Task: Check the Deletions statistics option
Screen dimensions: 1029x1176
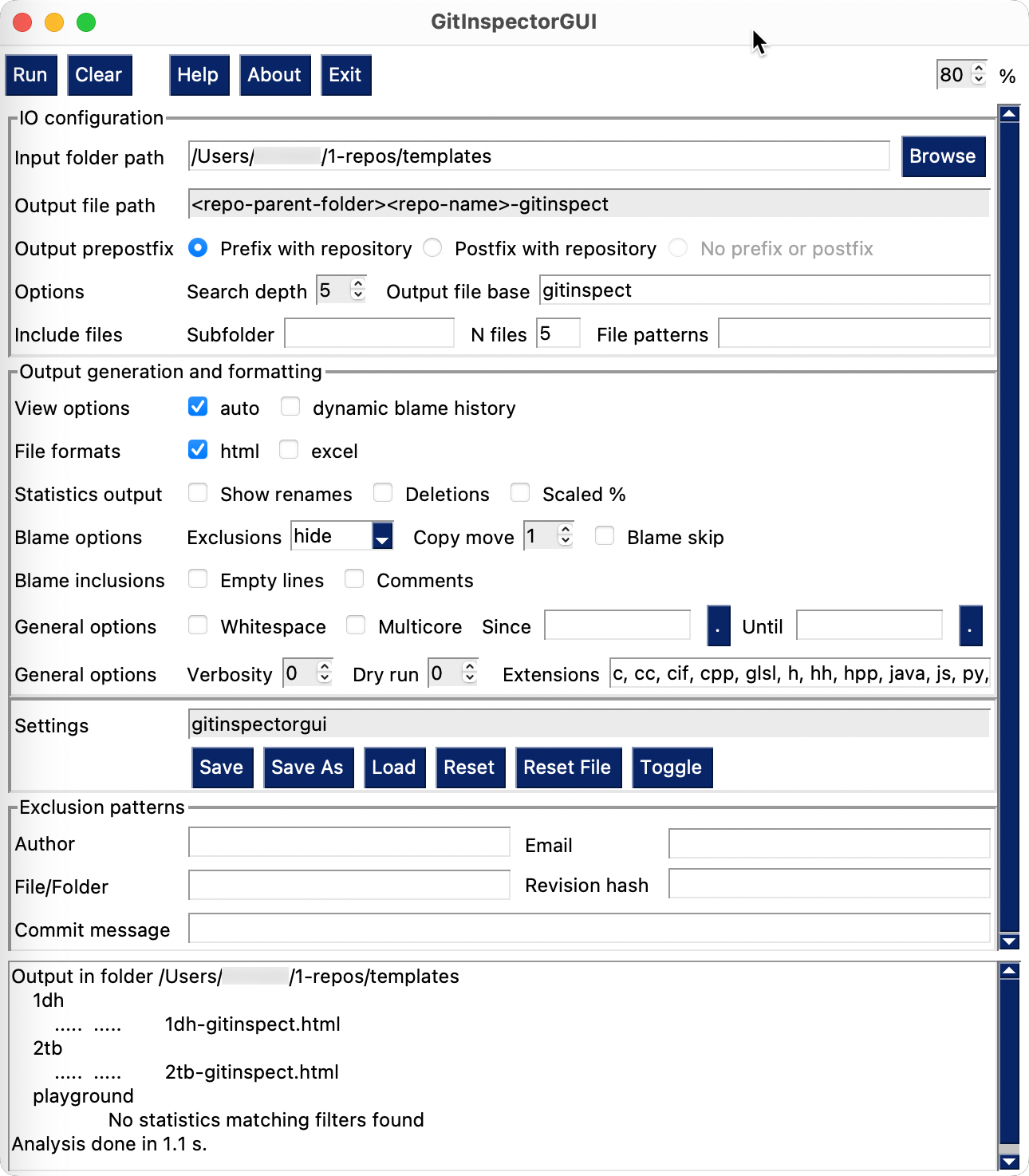Action: pyautogui.click(x=383, y=493)
